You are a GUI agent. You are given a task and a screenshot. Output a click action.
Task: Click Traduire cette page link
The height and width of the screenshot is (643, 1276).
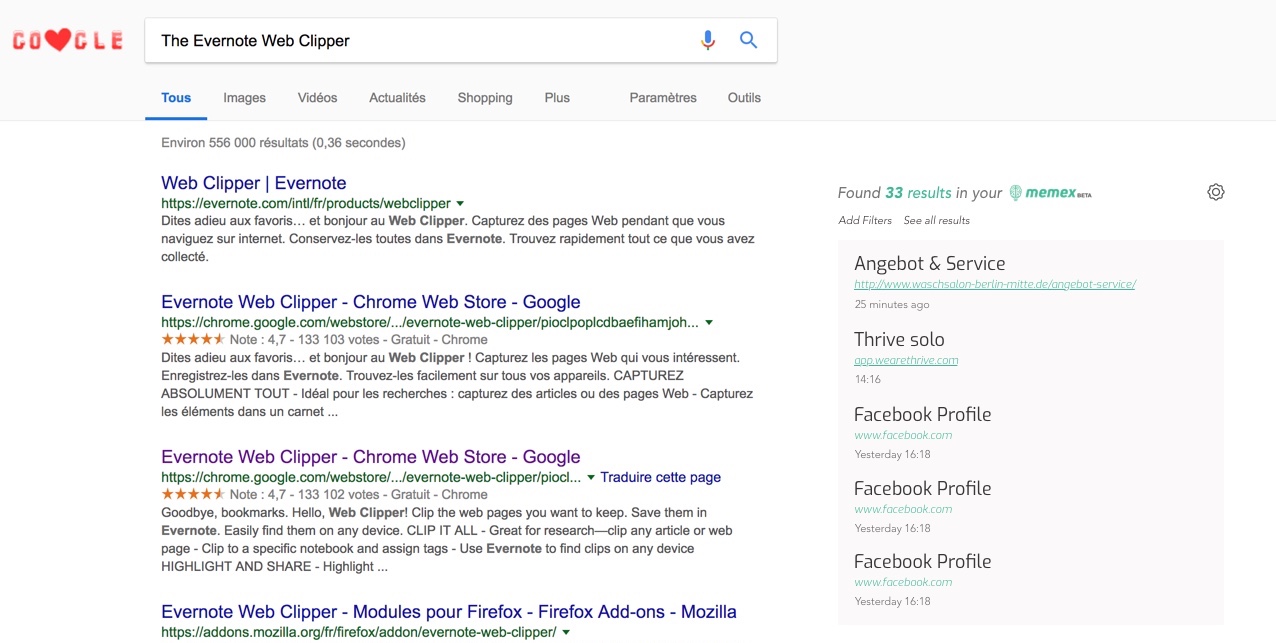click(661, 477)
